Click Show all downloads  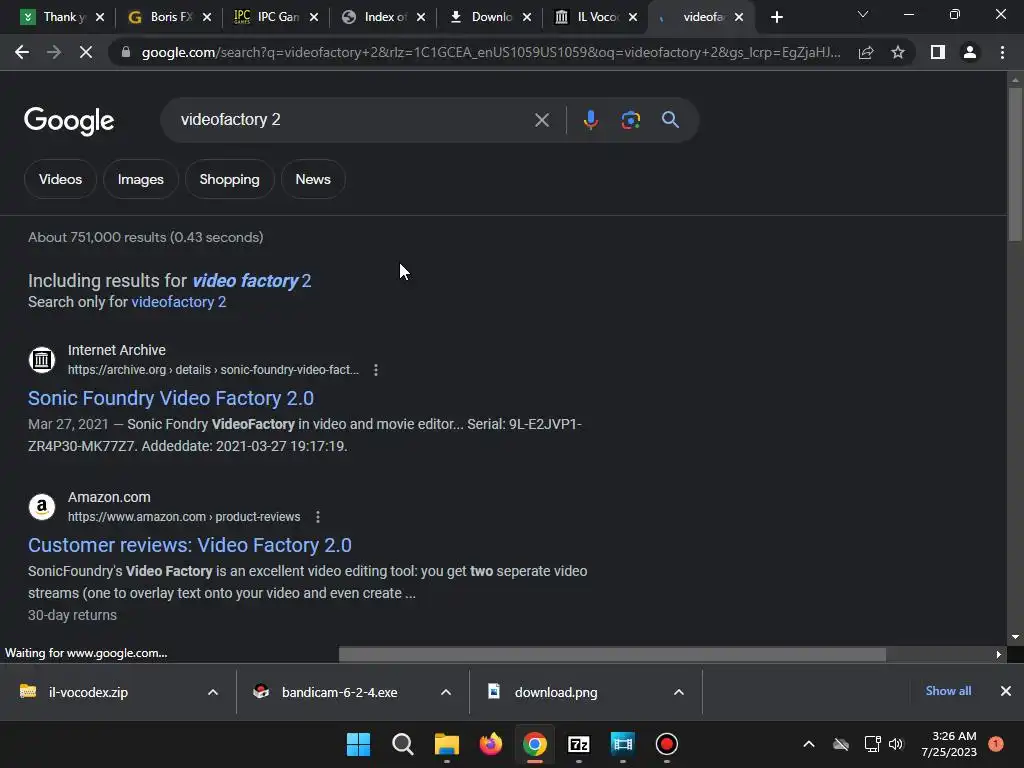click(x=948, y=691)
